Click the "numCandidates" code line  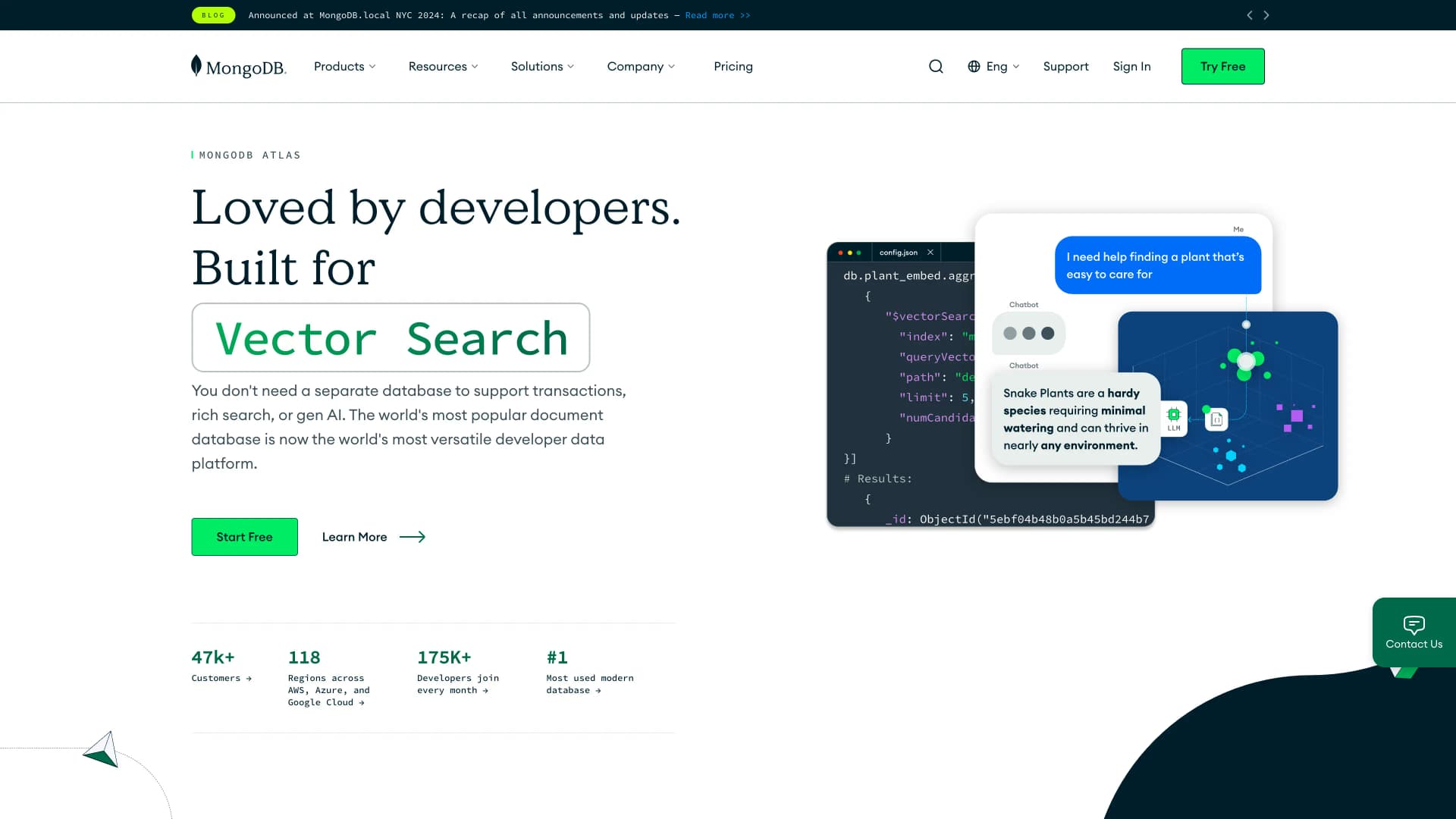(x=937, y=418)
